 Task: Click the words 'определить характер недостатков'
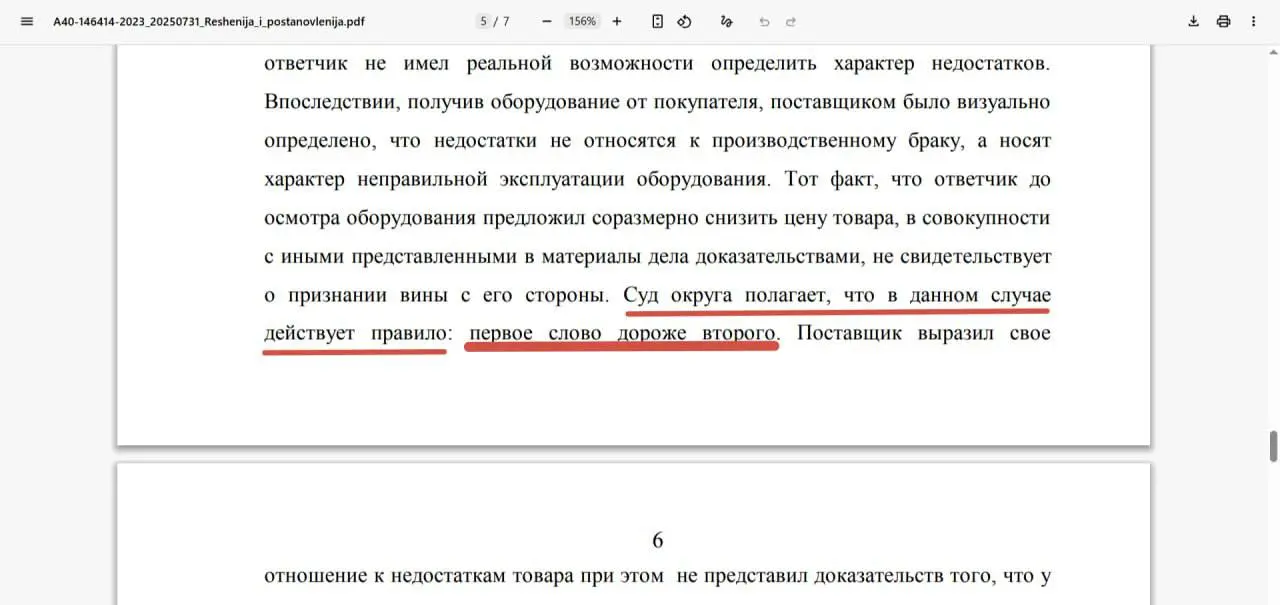click(881, 64)
